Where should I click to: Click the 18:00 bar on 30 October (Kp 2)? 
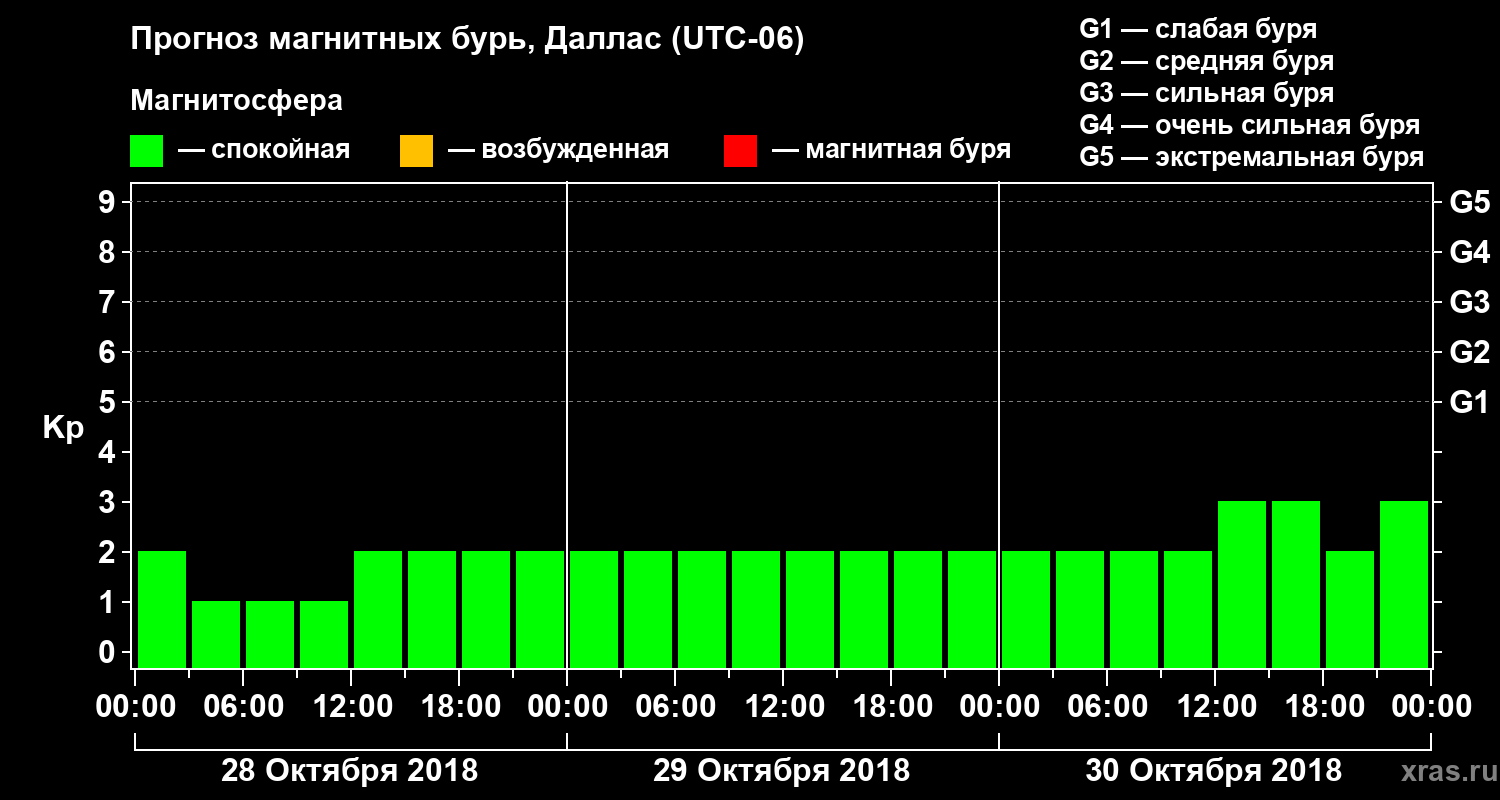click(x=1350, y=609)
